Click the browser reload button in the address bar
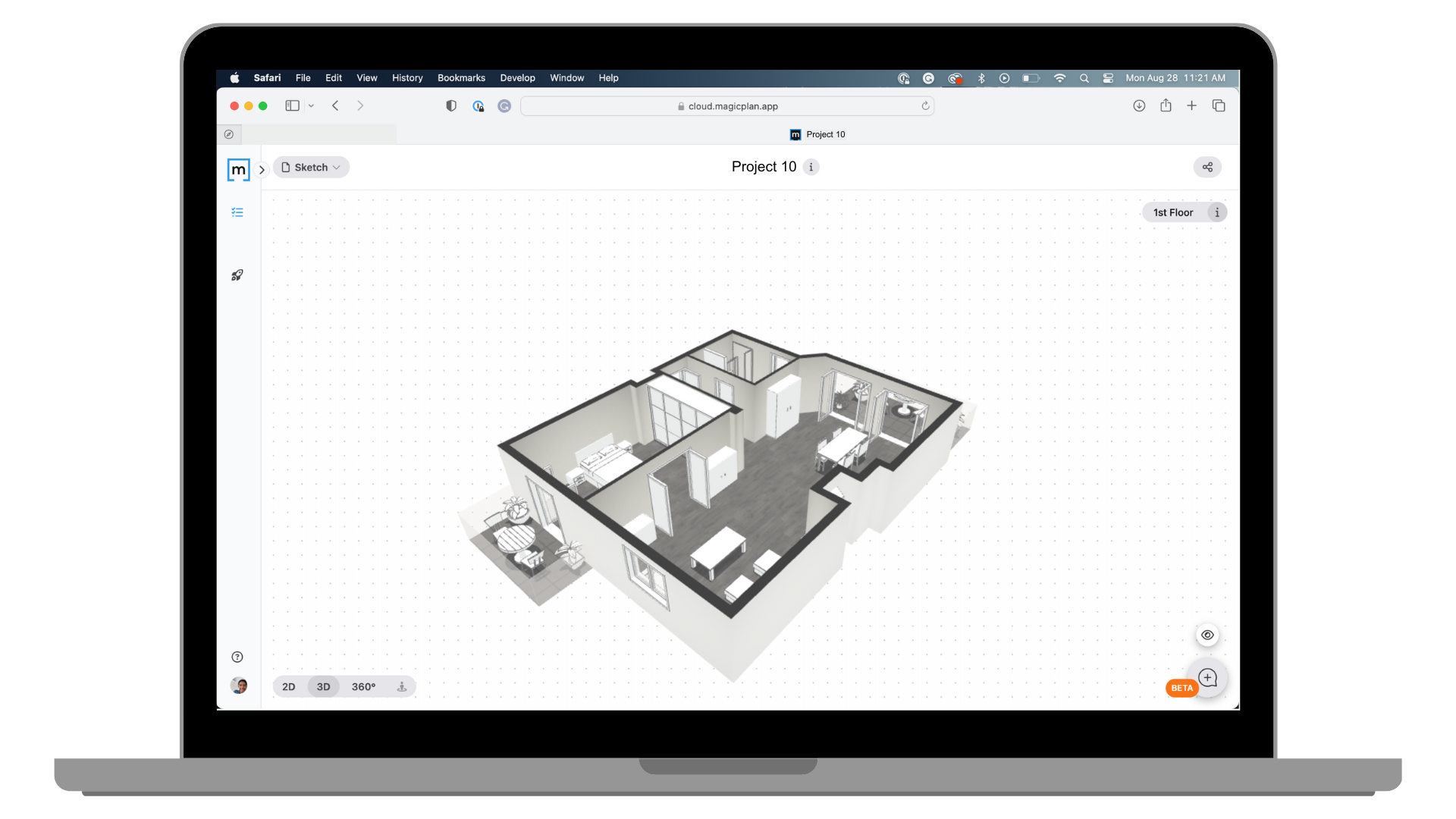 tap(925, 106)
